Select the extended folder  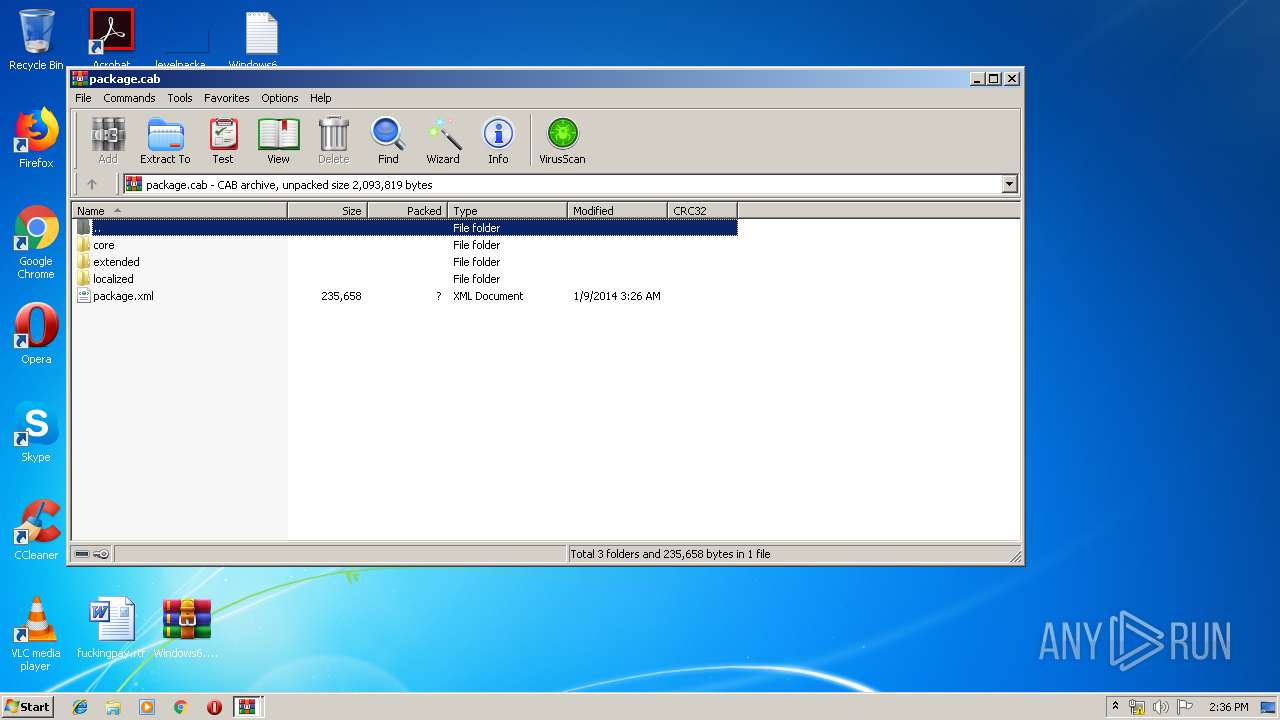(x=108, y=262)
